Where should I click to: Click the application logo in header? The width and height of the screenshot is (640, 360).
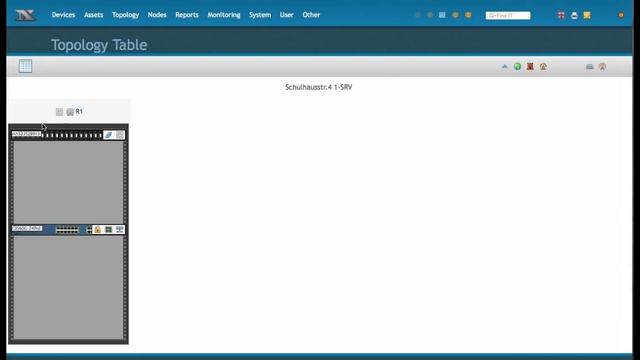pyautogui.click(x=25, y=16)
